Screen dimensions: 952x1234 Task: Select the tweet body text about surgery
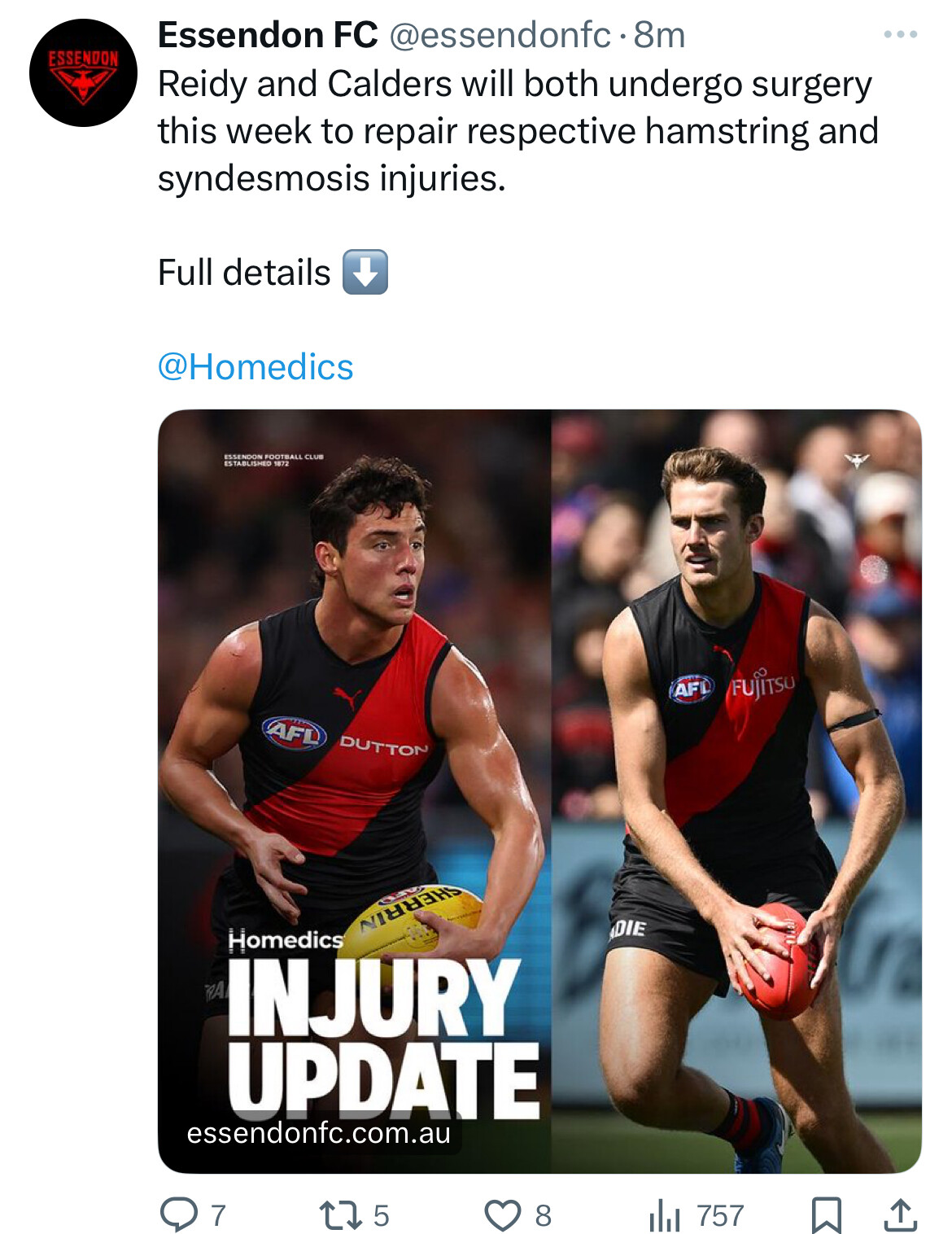click(x=517, y=131)
